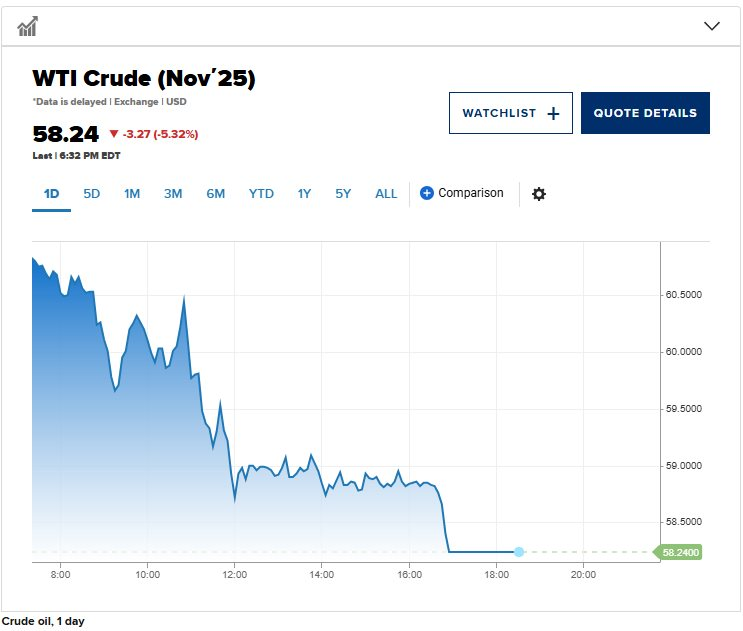Screen dimensions: 743x631
Task: Switch to the 5D range tab
Action: [91, 194]
